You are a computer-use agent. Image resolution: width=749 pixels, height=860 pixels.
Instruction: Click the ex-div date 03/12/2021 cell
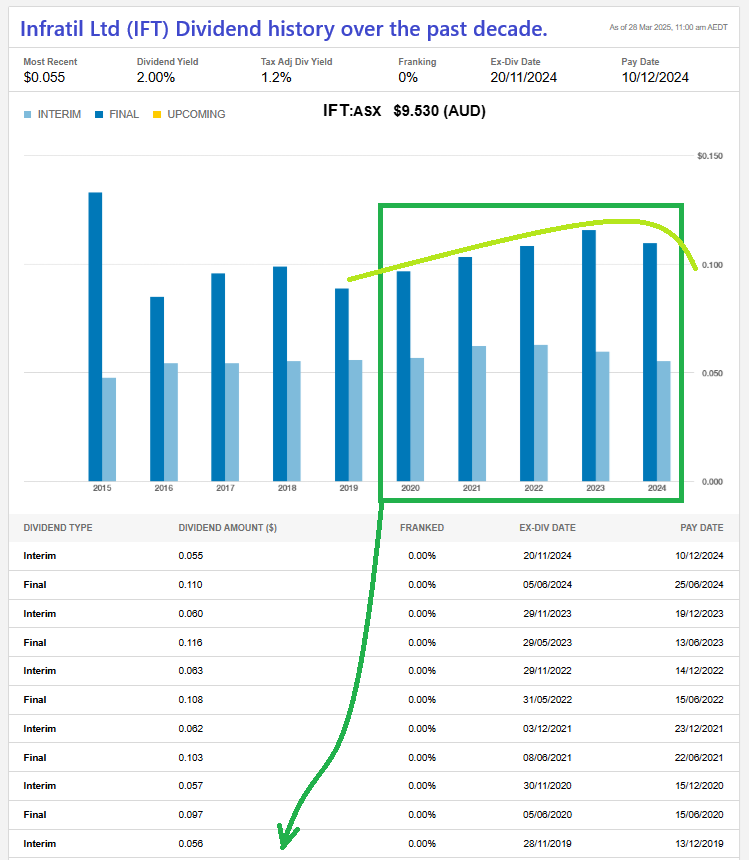pos(546,729)
